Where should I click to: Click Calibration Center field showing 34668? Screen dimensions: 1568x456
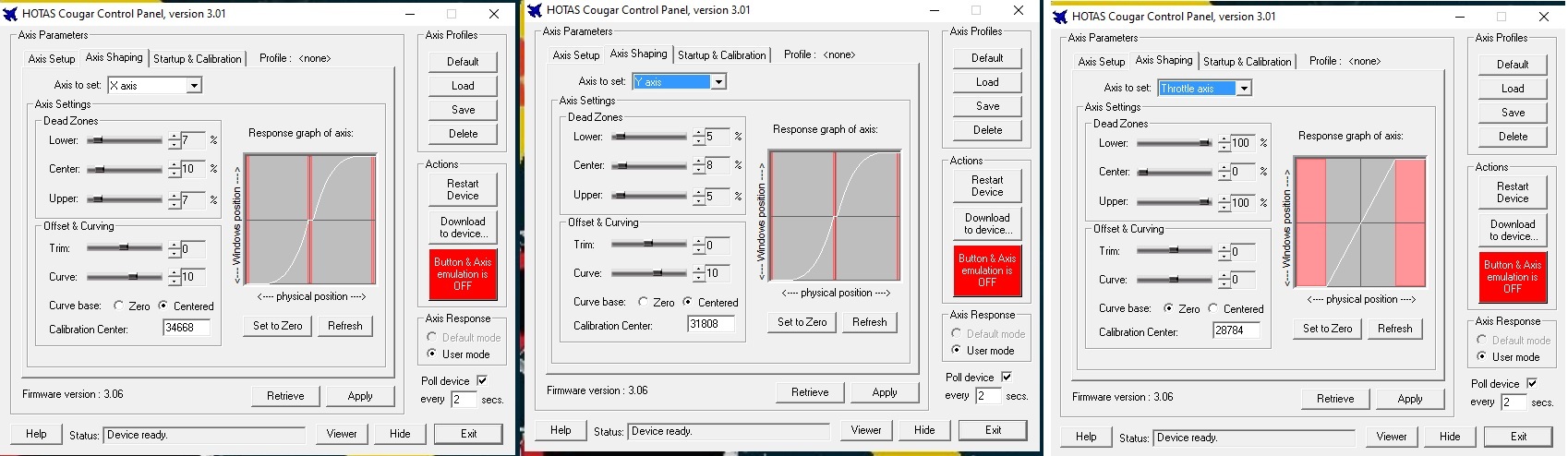[x=187, y=328]
